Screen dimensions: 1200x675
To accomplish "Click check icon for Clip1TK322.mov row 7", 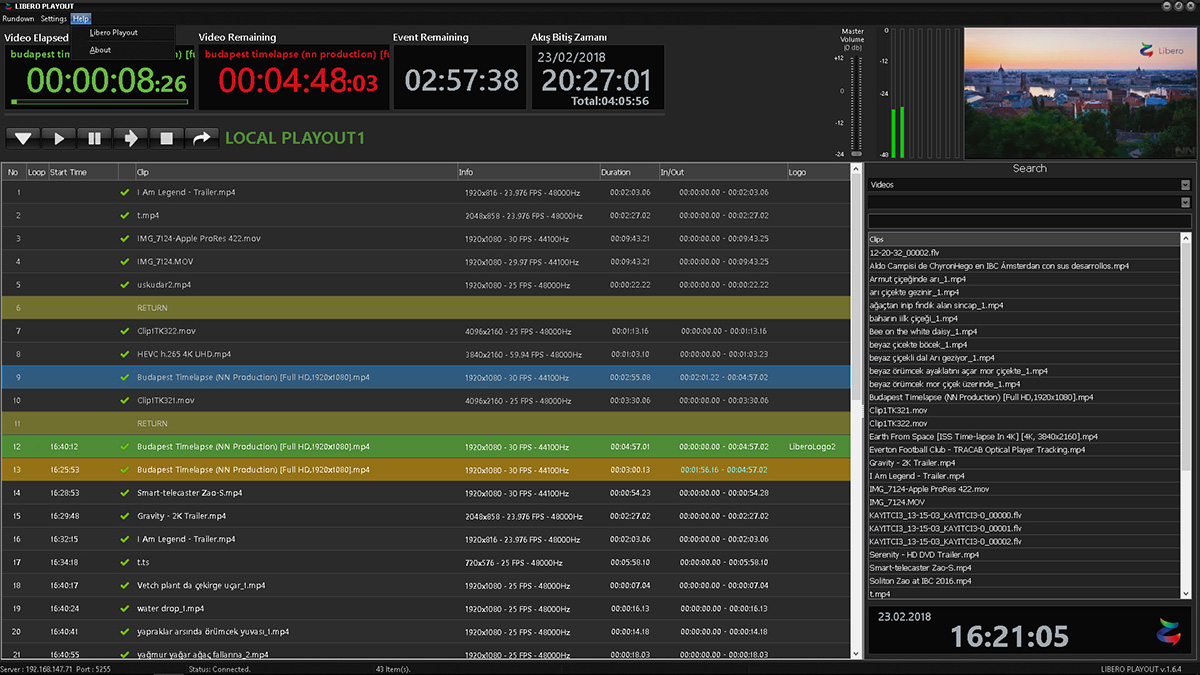I will (x=125, y=330).
